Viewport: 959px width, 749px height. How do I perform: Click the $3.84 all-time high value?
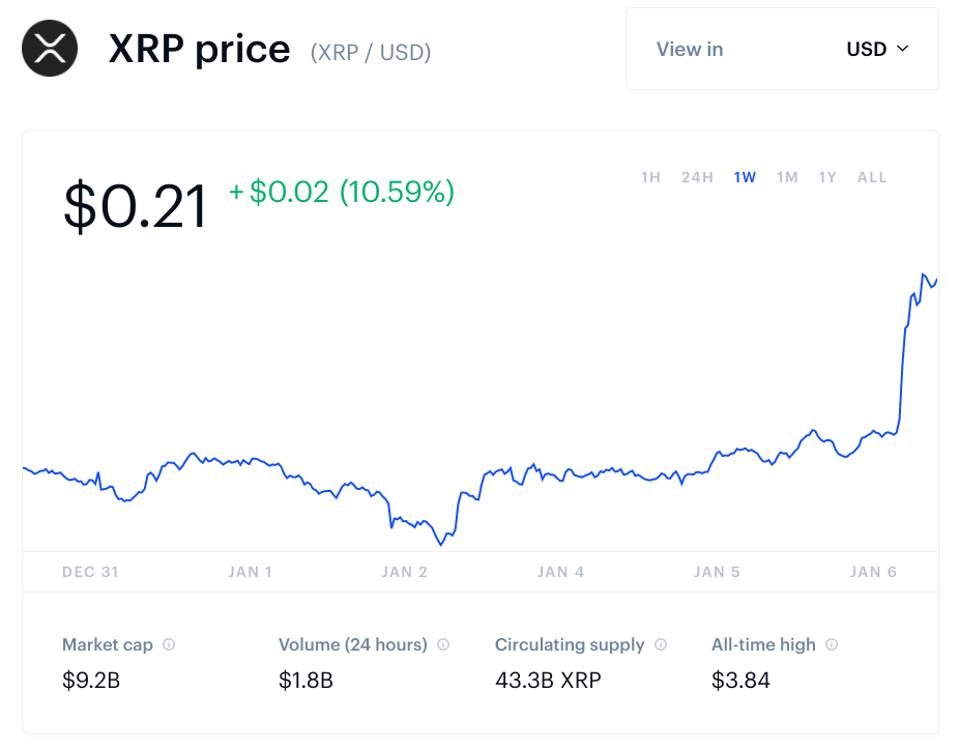741,679
